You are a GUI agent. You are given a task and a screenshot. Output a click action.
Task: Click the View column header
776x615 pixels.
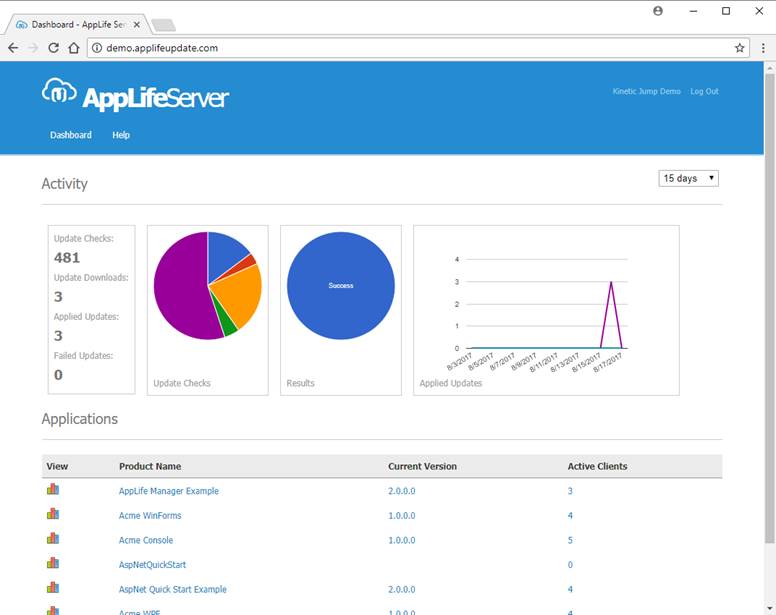[57, 466]
